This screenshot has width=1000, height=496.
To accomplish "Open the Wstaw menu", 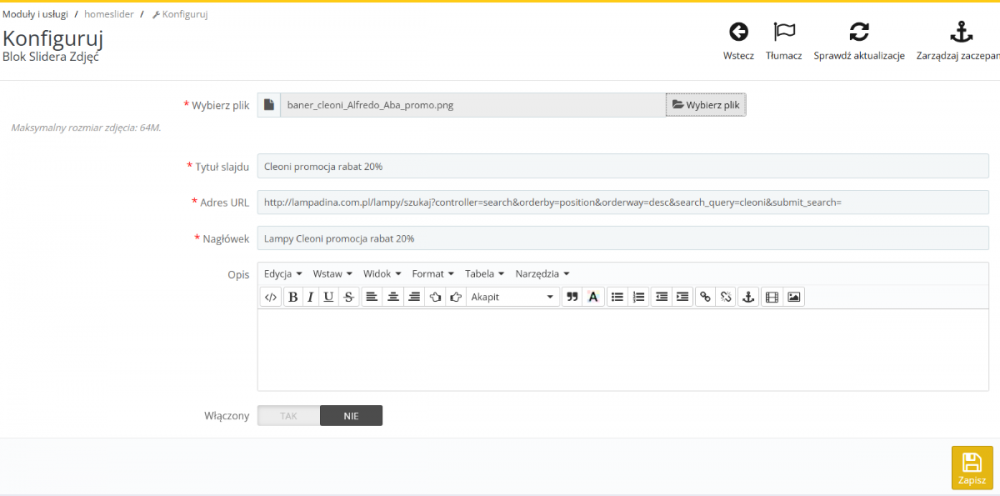I will pos(331,273).
